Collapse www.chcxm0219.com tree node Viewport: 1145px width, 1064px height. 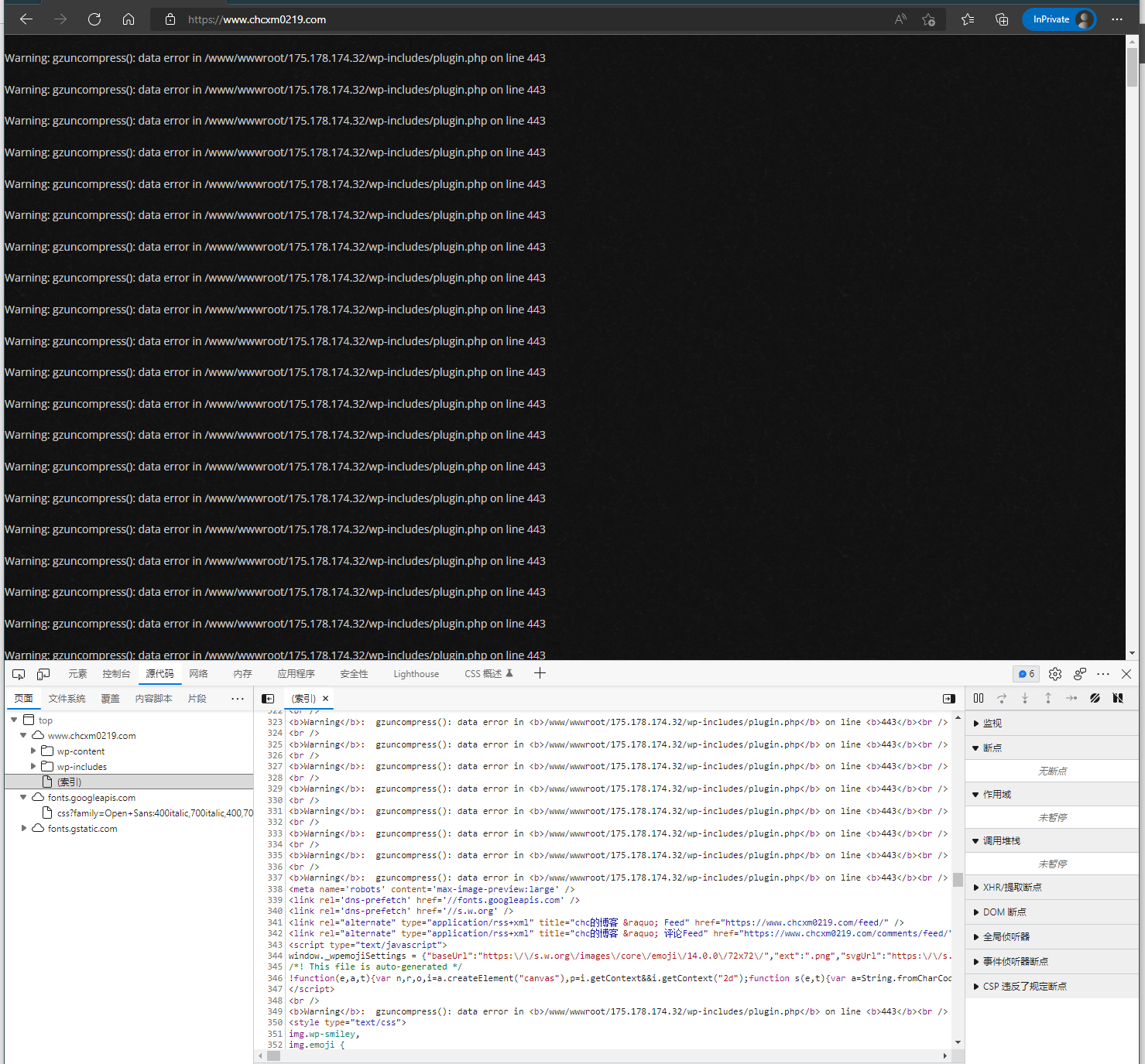coord(23,736)
